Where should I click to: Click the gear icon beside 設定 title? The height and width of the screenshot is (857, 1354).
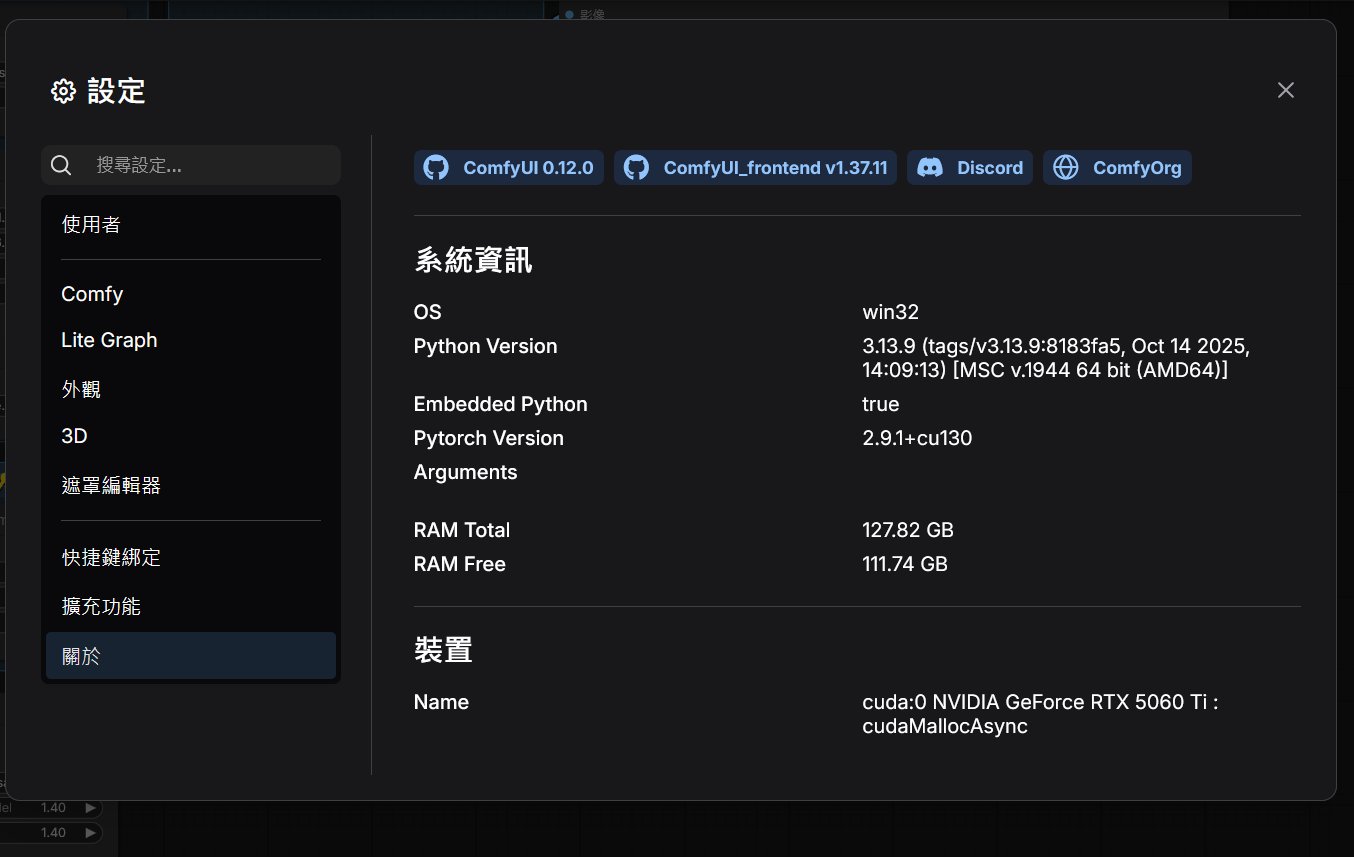pos(63,92)
